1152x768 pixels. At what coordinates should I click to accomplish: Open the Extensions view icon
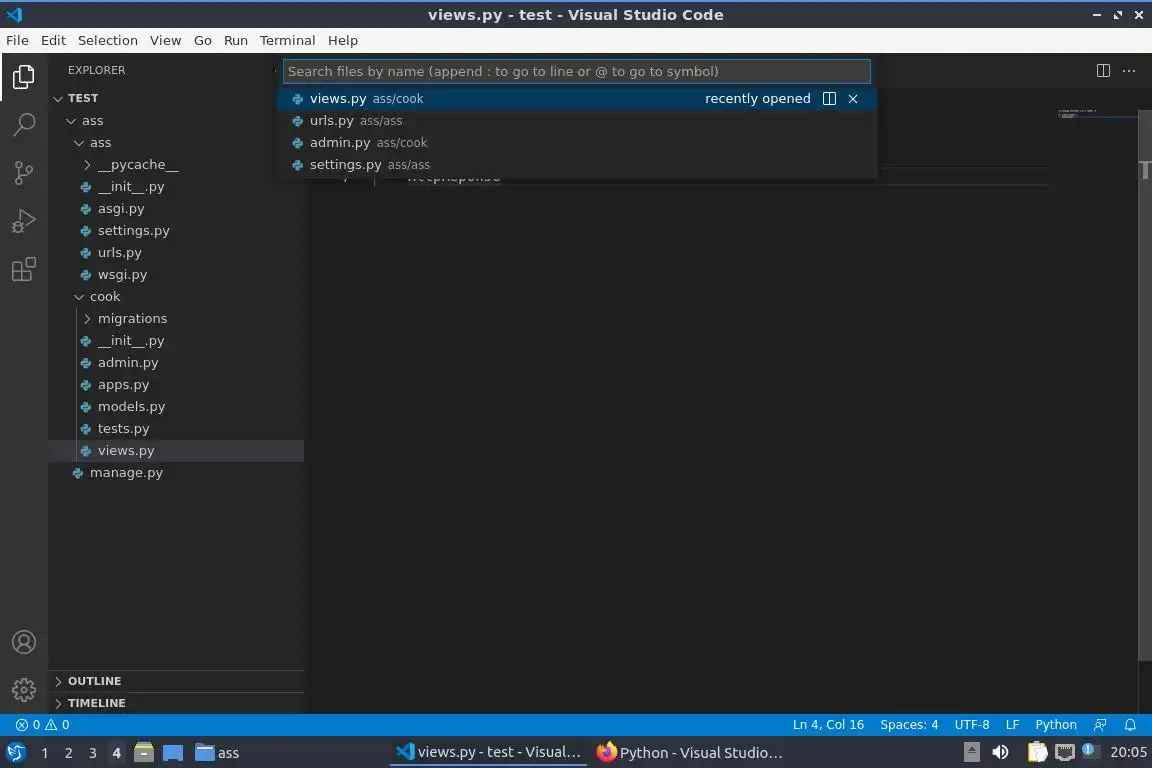click(x=24, y=270)
